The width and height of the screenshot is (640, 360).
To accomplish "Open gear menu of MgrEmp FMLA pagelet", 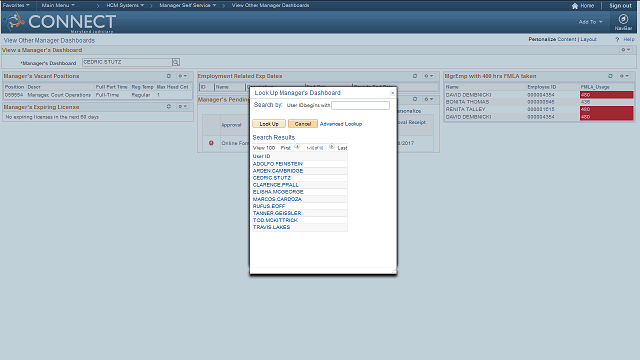I will [624, 76].
